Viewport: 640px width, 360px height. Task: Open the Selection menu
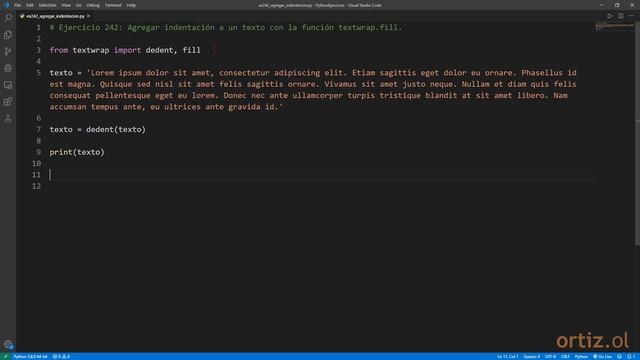47,5
